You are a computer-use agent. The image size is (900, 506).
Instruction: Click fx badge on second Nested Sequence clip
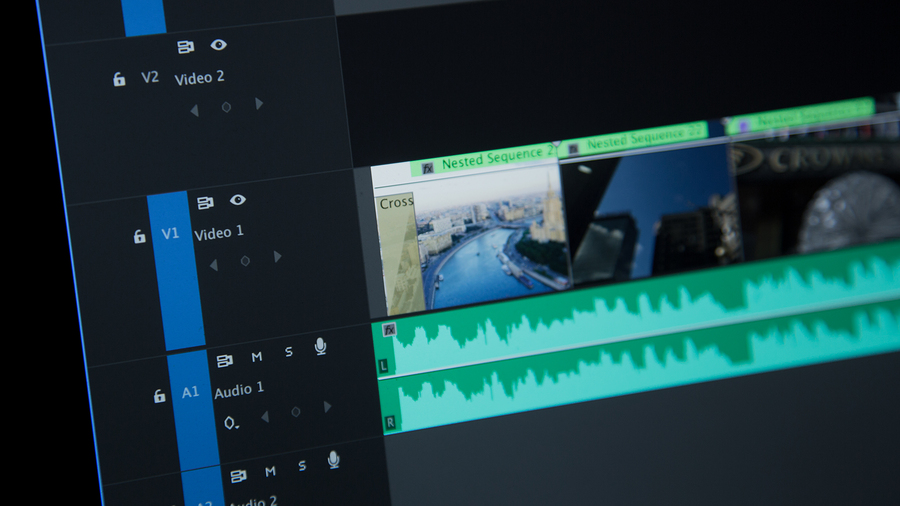tap(573, 149)
